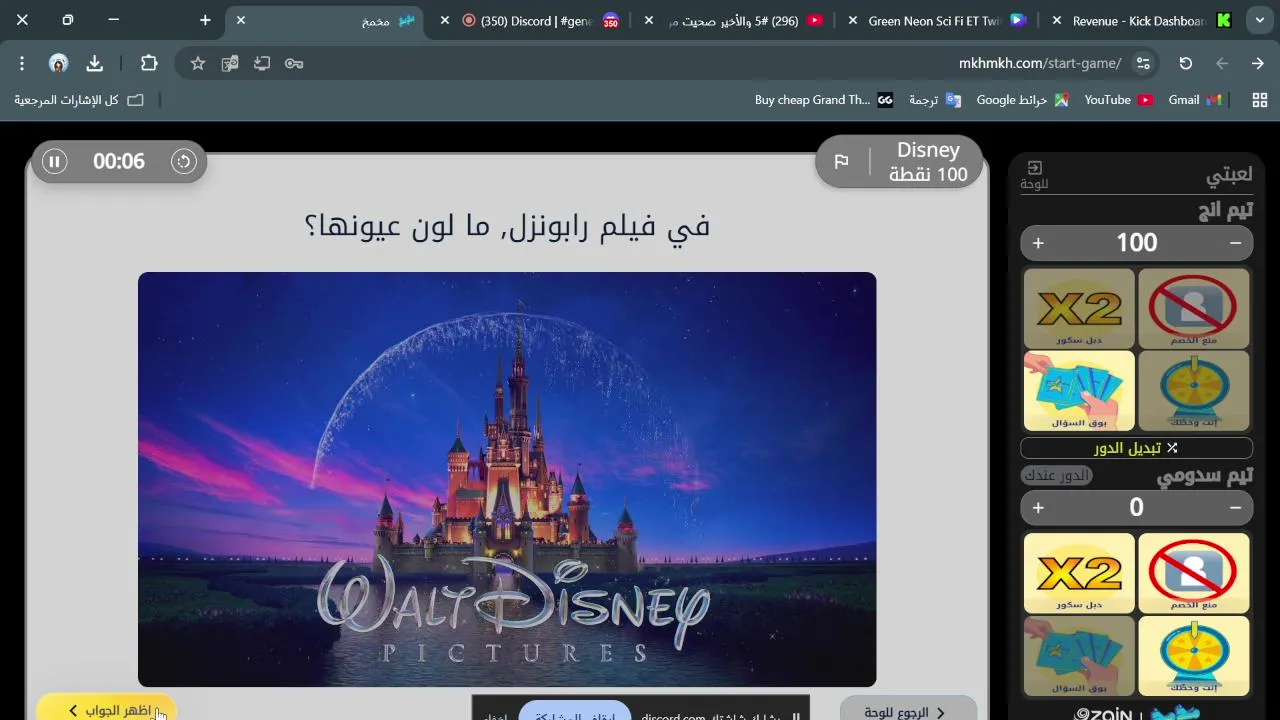Open the Google Translate bookmark ترجمة
This screenshot has width=1280, height=720.
[935, 100]
